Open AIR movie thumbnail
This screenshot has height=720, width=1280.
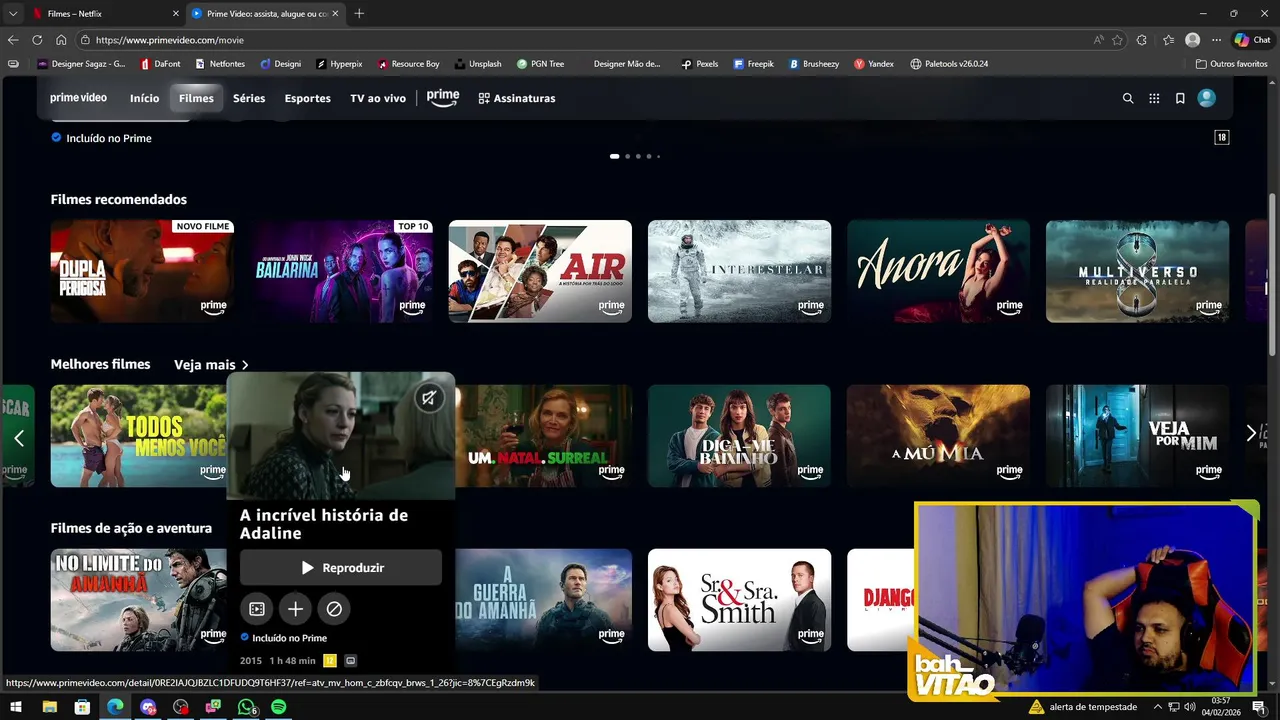(540, 271)
